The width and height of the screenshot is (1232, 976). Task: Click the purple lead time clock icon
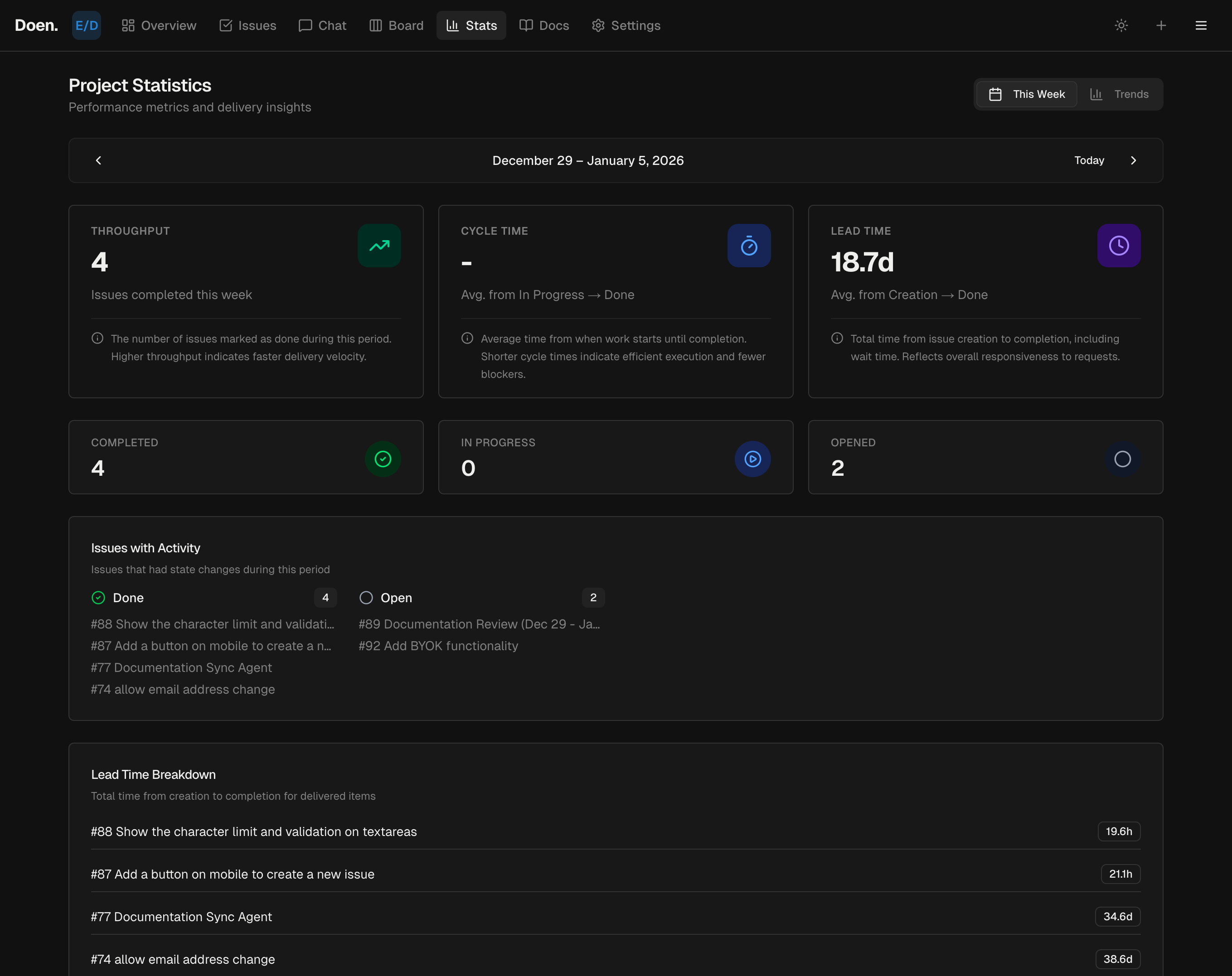(x=1118, y=246)
